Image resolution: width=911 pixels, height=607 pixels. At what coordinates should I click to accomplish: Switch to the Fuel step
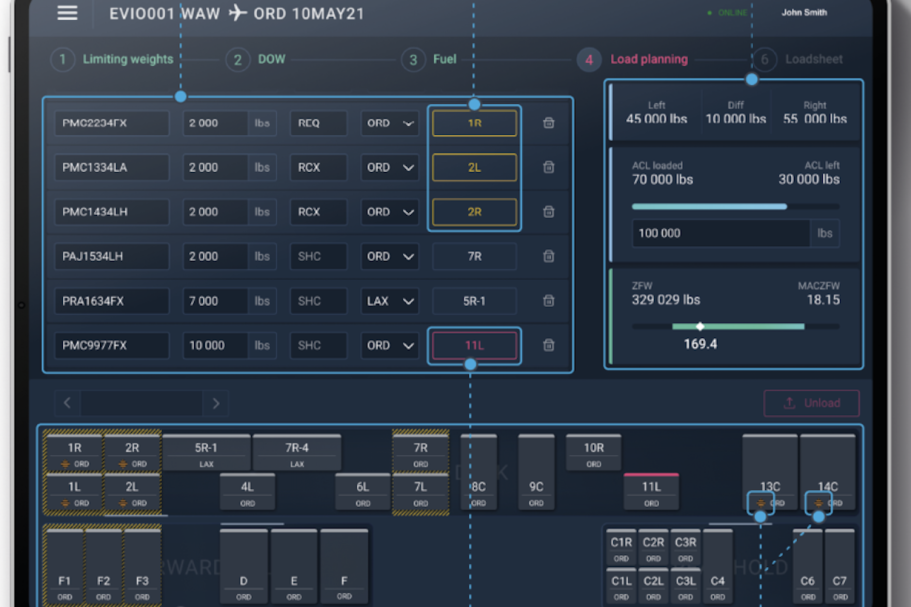(430, 60)
